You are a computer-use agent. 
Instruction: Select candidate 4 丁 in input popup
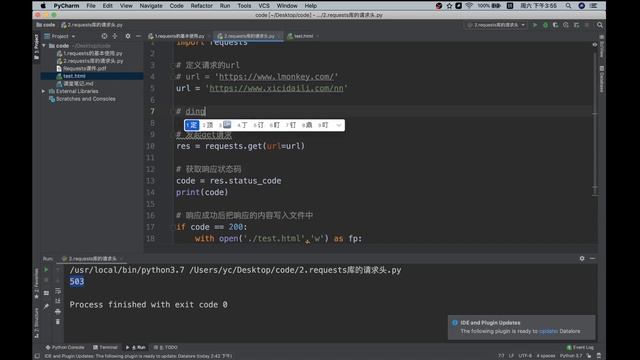tap(242, 125)
